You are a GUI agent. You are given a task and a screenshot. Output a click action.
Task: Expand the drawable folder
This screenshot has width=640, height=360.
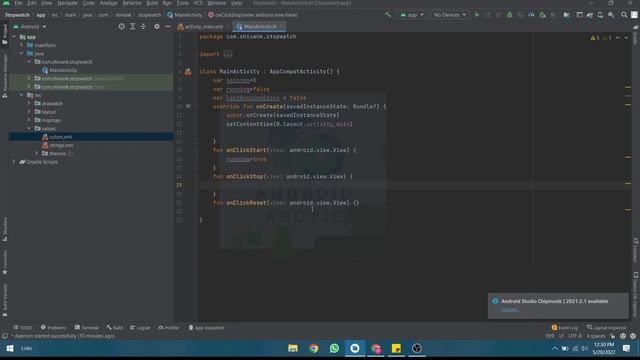click(x=29, y=103)
